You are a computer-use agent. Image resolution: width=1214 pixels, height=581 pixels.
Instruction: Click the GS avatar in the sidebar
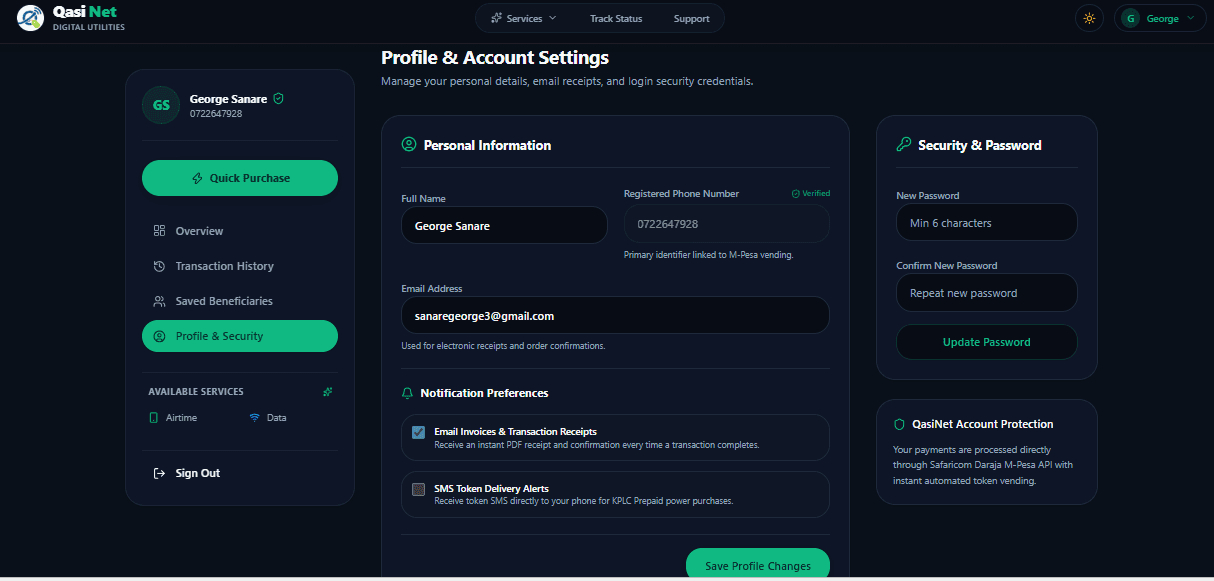161,105
